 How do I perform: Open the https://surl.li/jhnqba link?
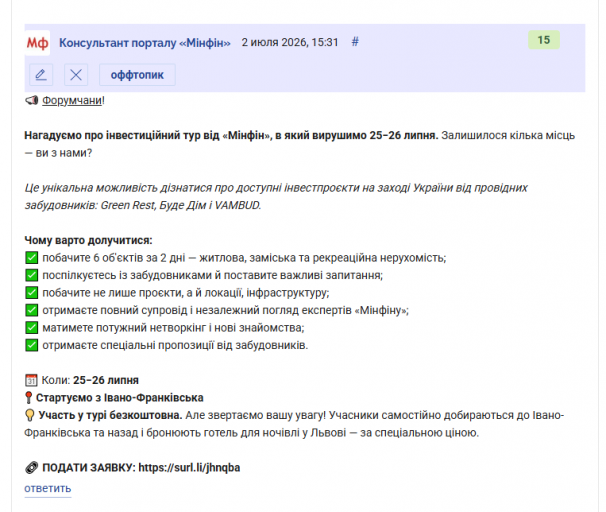click(x=189, y=468)
